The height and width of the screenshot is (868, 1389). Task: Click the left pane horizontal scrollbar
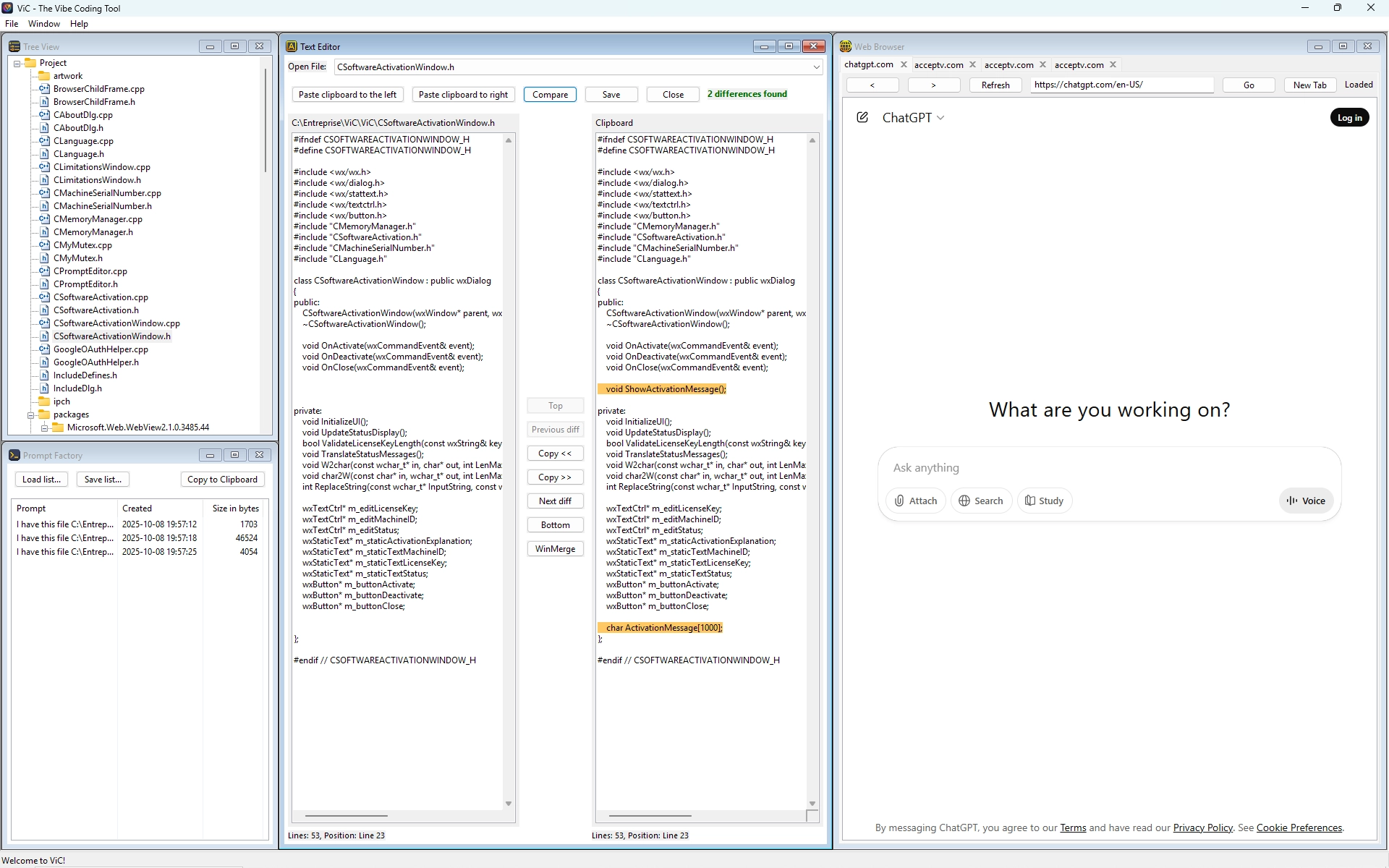346,816
